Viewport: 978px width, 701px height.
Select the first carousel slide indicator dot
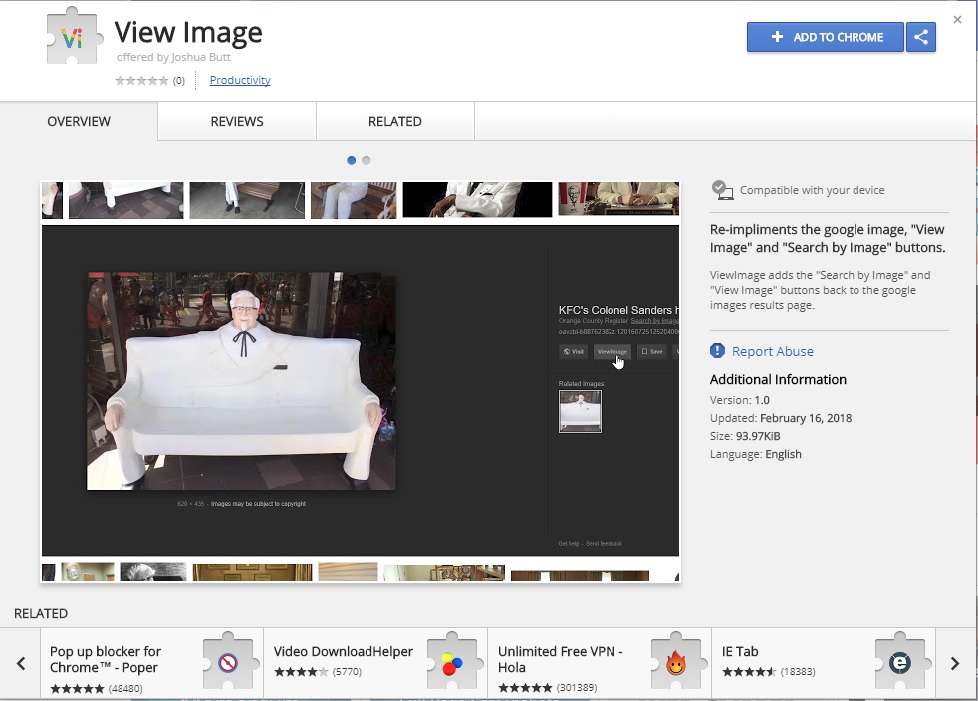351,159
